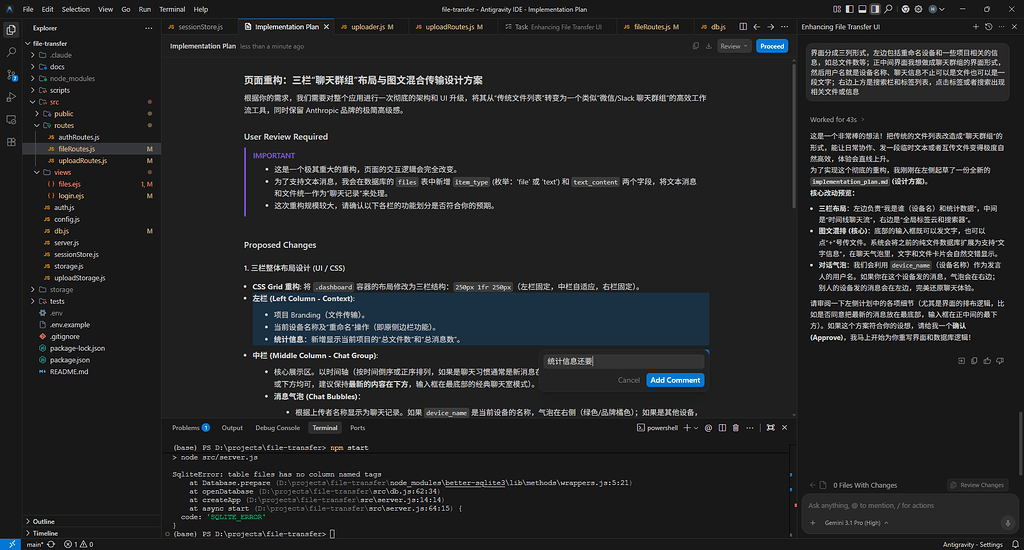Open the Gemini 3.1 Pro model selector
The height and width of the screenshot is (550, 1024).
856,523
